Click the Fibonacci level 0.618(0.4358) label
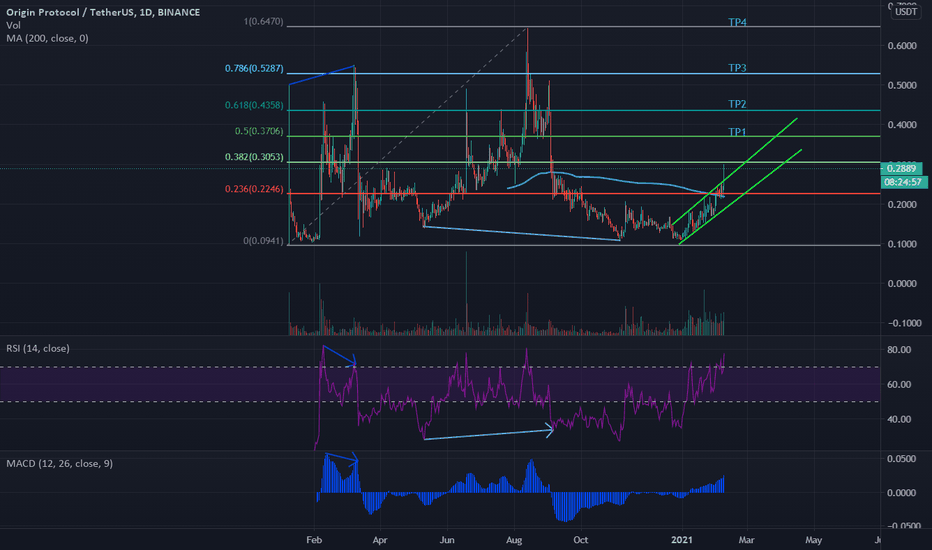The image size is (932, 550). [x=254, y=105]
